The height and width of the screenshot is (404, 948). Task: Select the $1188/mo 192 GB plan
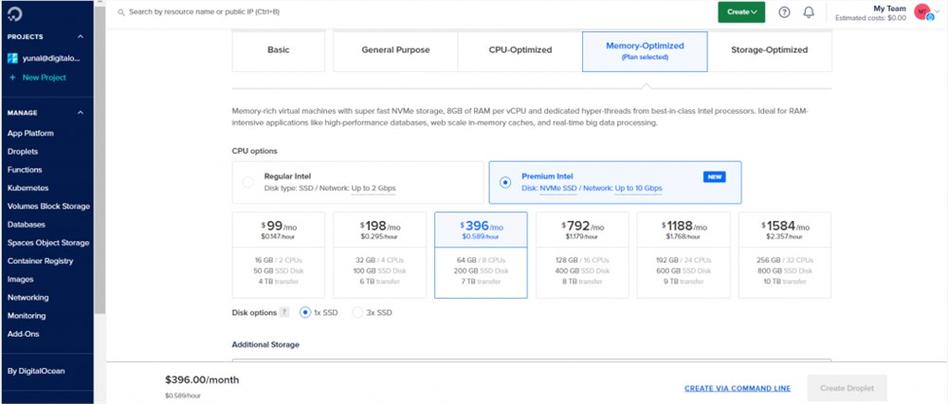683,255
